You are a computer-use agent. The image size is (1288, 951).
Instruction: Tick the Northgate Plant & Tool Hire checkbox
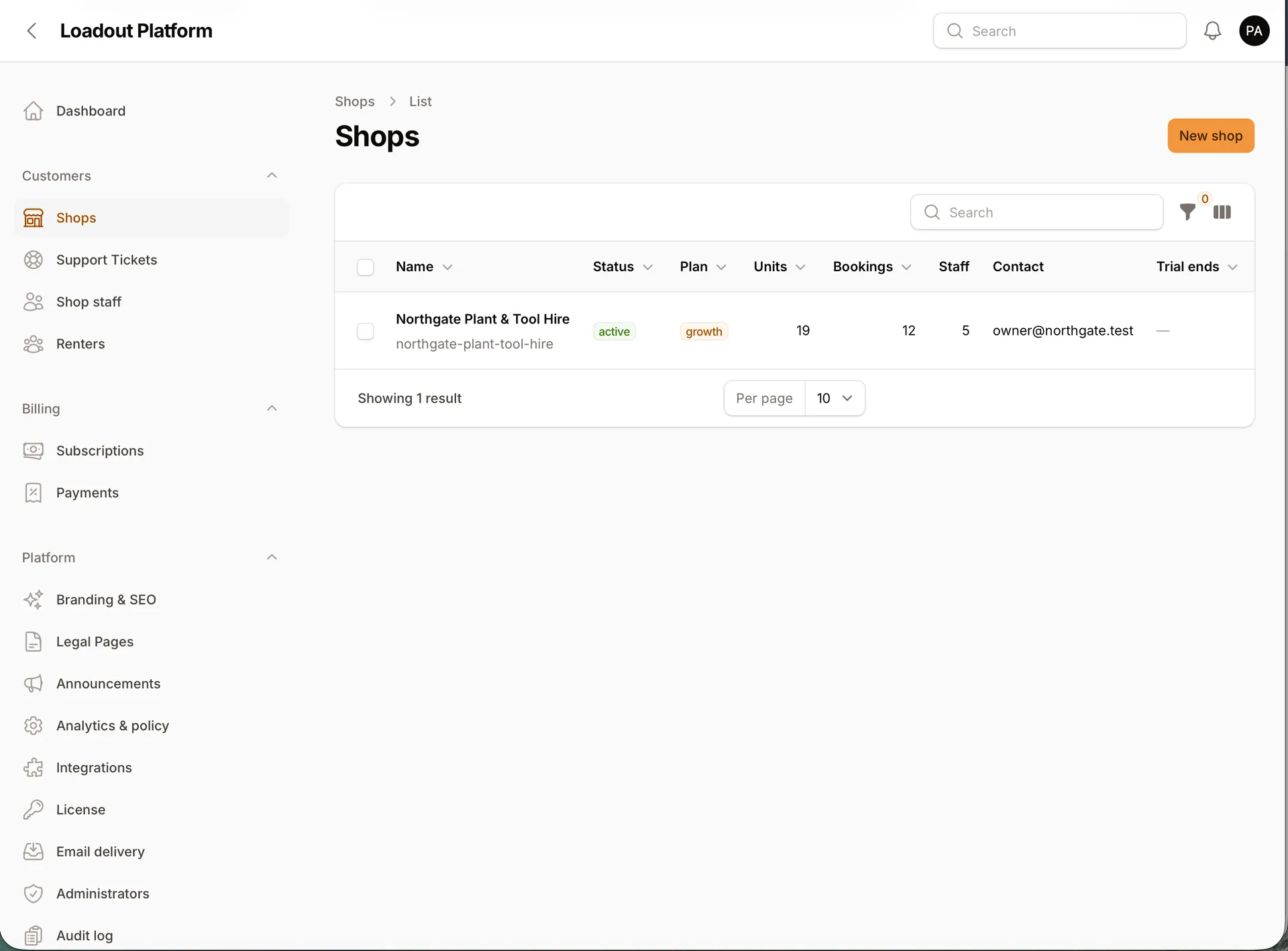pyautogui.click(x=366, y=331)
